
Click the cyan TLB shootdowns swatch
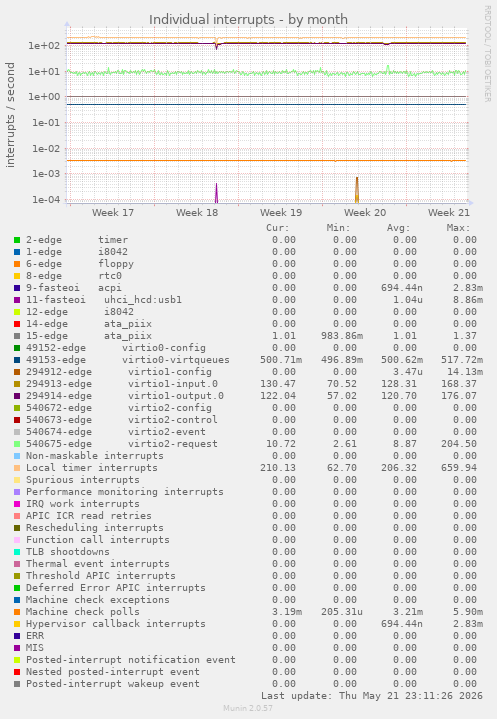click(x=17, y=552)
